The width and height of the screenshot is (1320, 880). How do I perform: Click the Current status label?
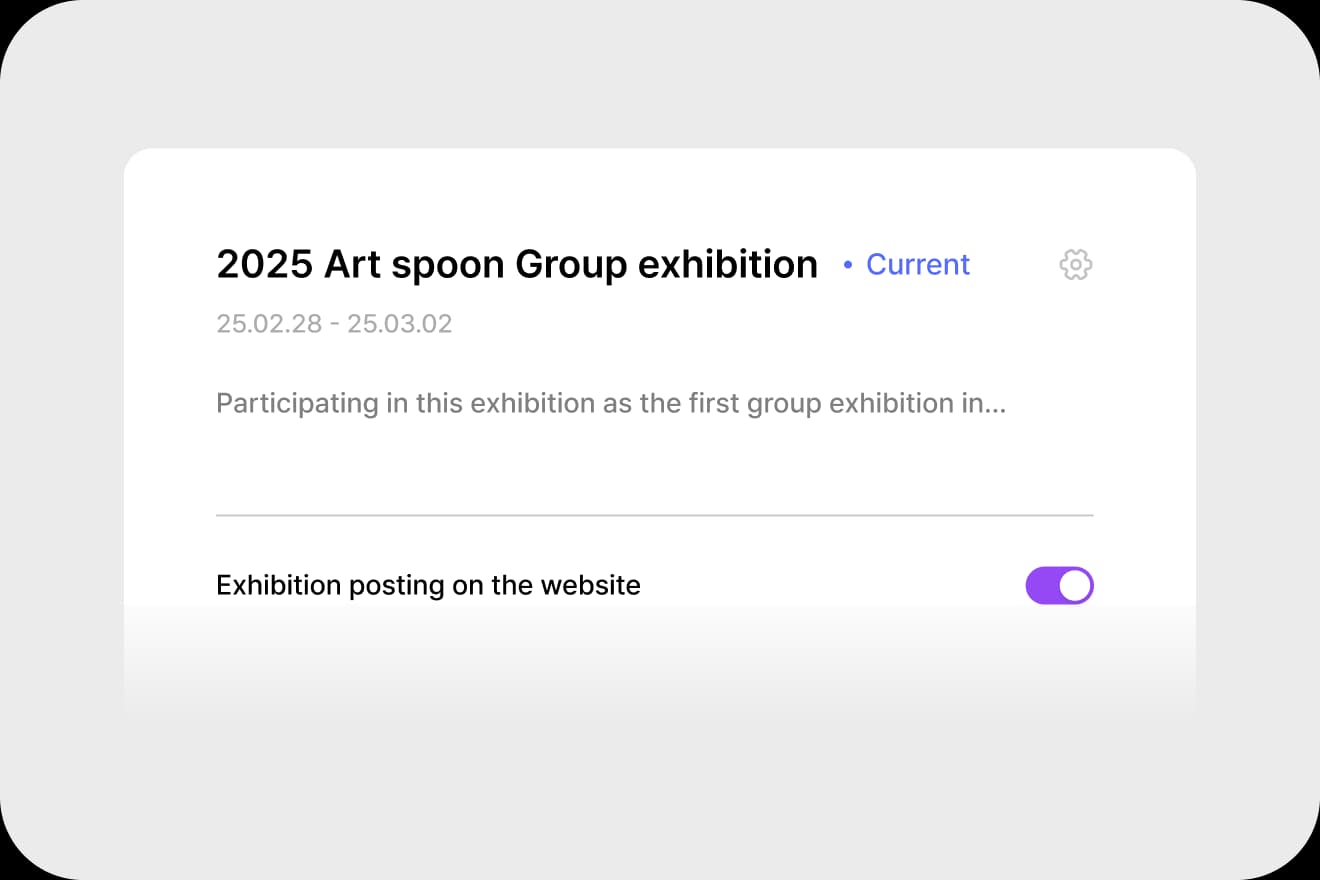click(917, 265)
